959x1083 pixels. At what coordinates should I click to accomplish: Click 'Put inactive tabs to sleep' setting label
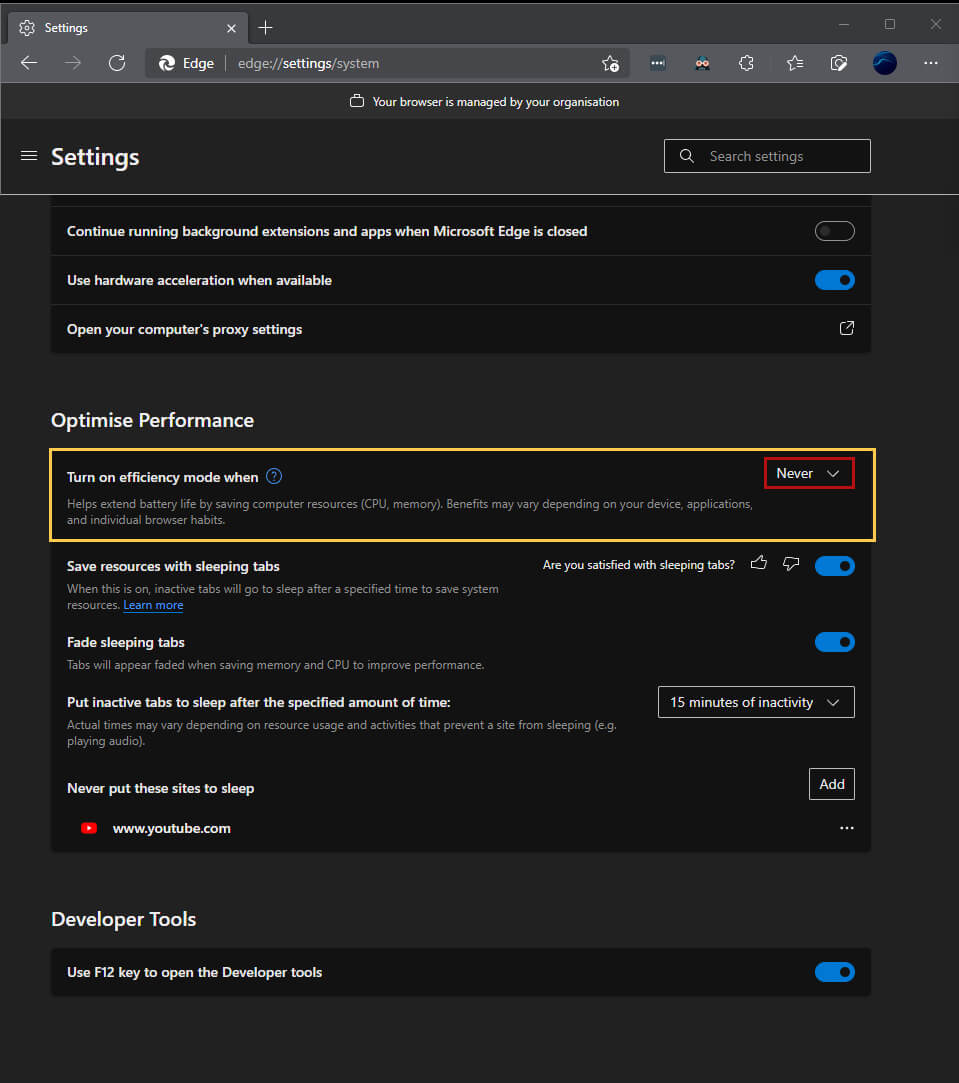pyautogui.click(x=258, y=702)
